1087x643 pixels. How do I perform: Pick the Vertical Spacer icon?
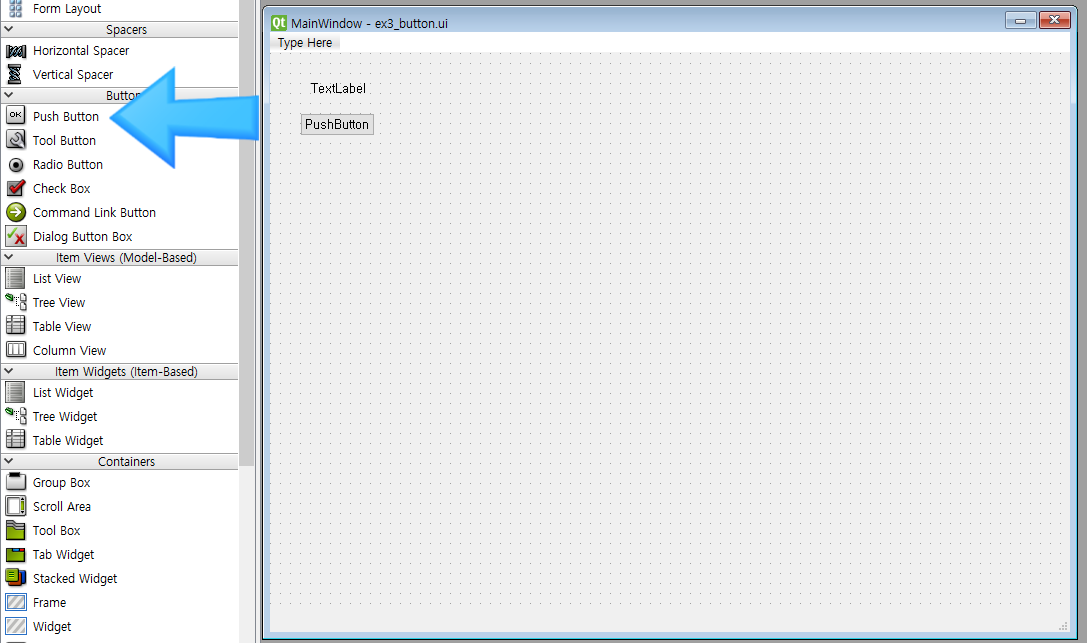(x=14, y=74)
